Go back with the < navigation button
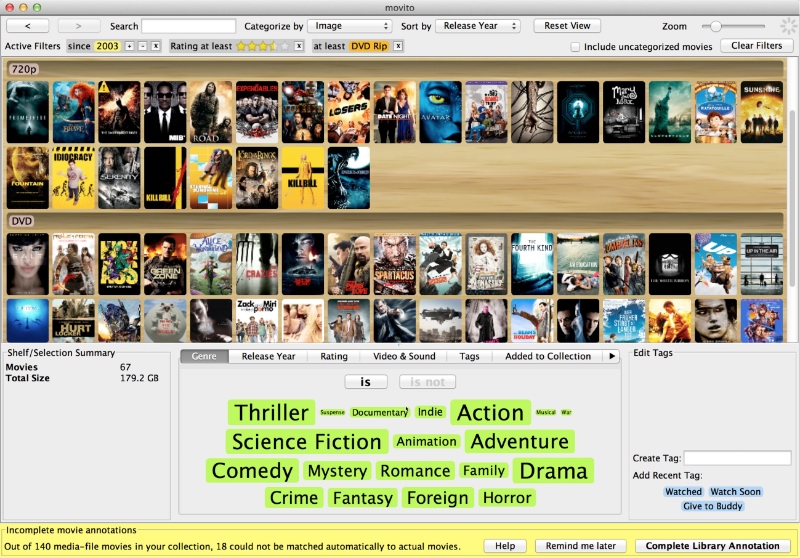 (x=28, y=26)
